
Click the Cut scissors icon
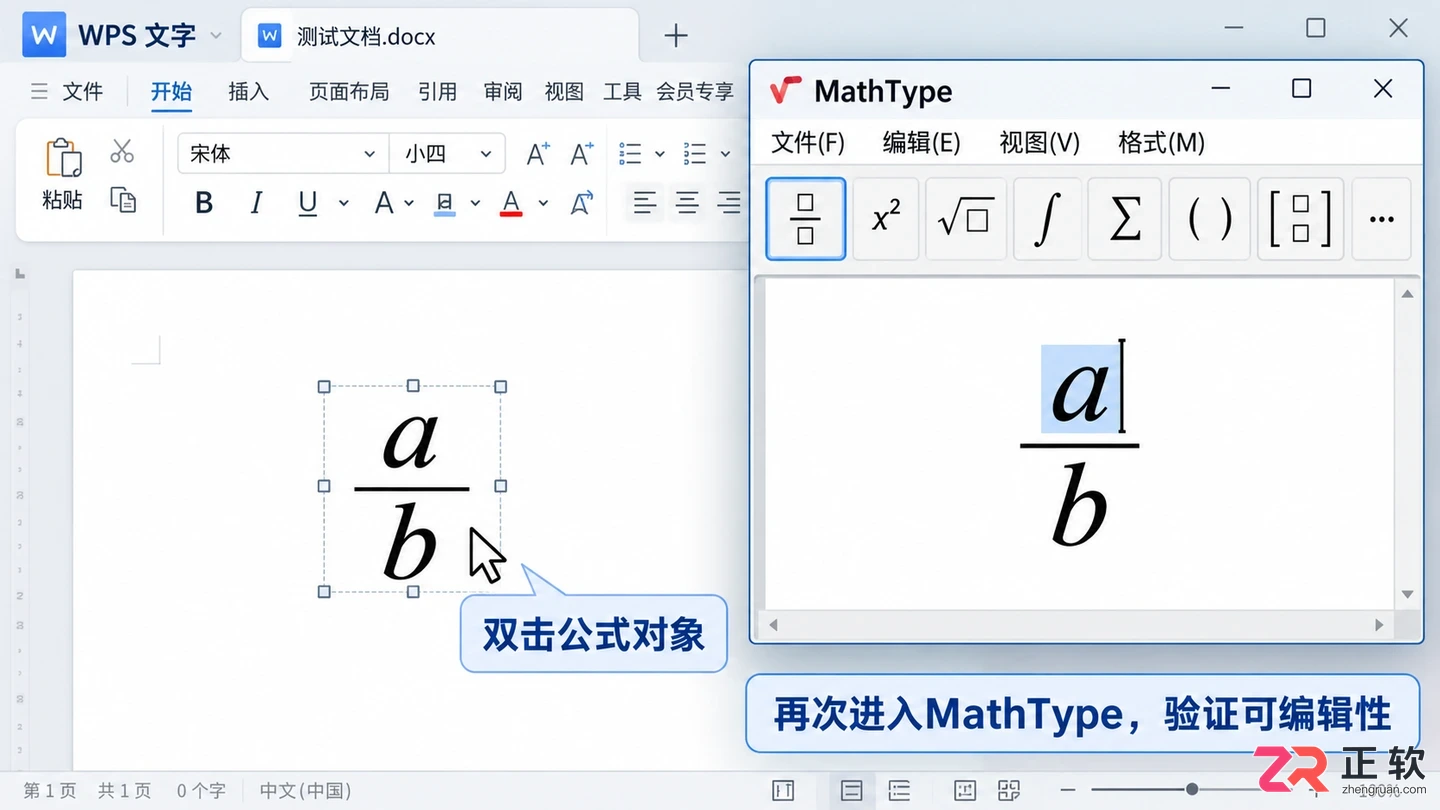122,151
